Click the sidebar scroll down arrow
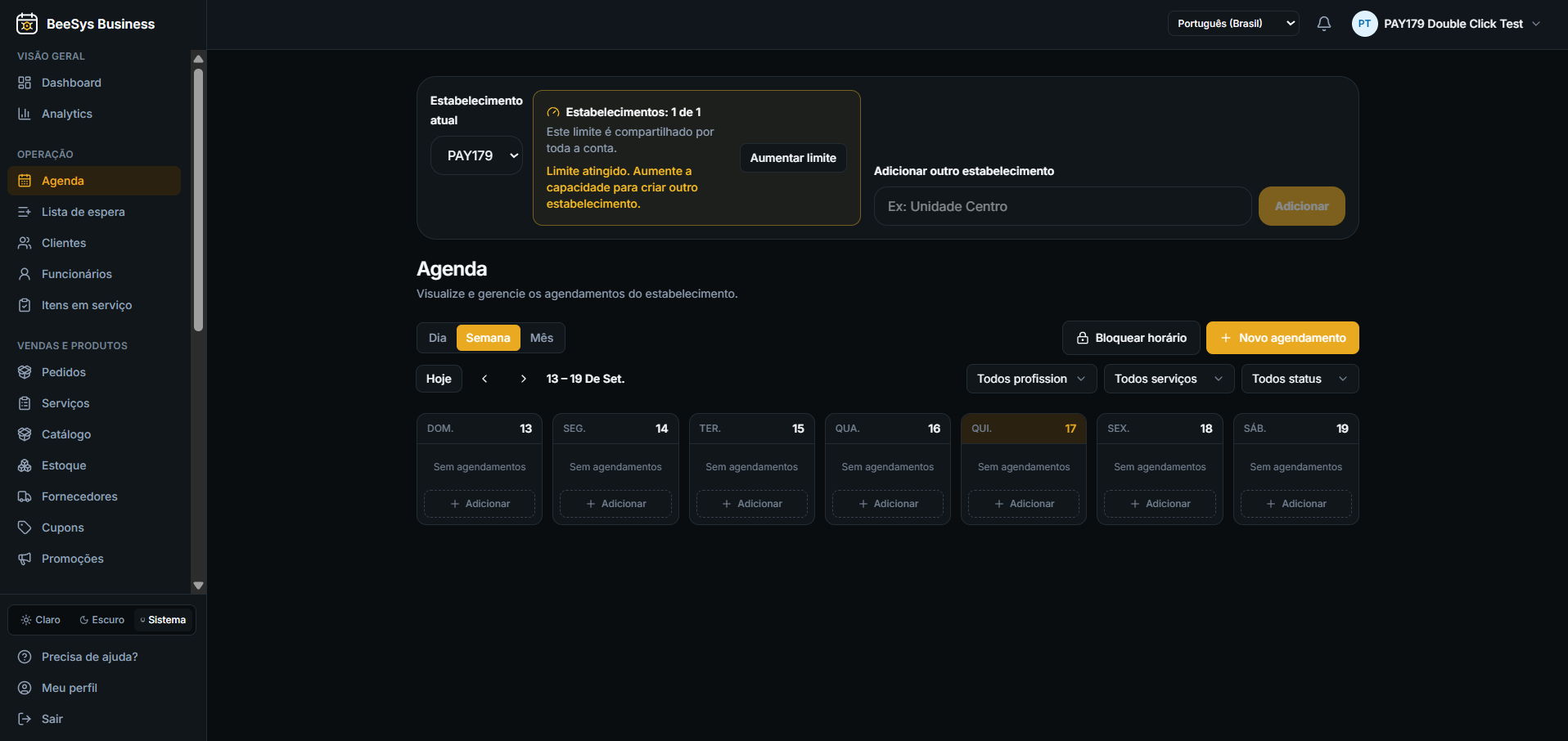 198,586
